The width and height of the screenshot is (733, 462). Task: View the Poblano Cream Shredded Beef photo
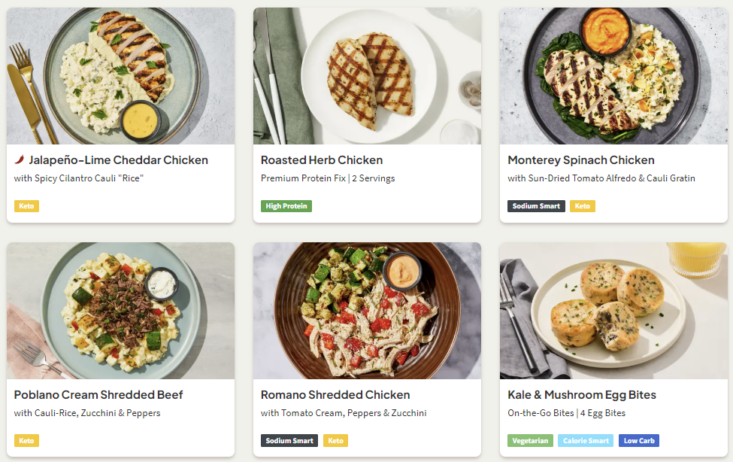pos(120,311)
